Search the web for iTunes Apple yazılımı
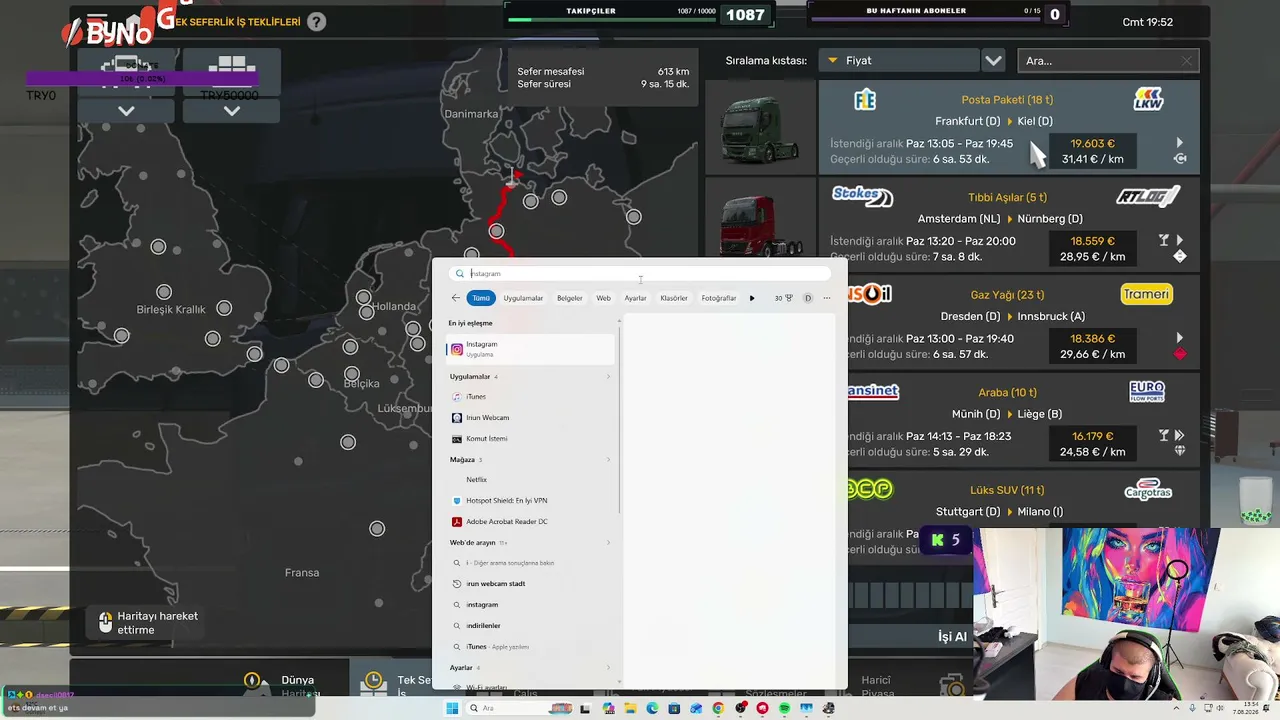Screen dimensions: 1280x720 530,647
